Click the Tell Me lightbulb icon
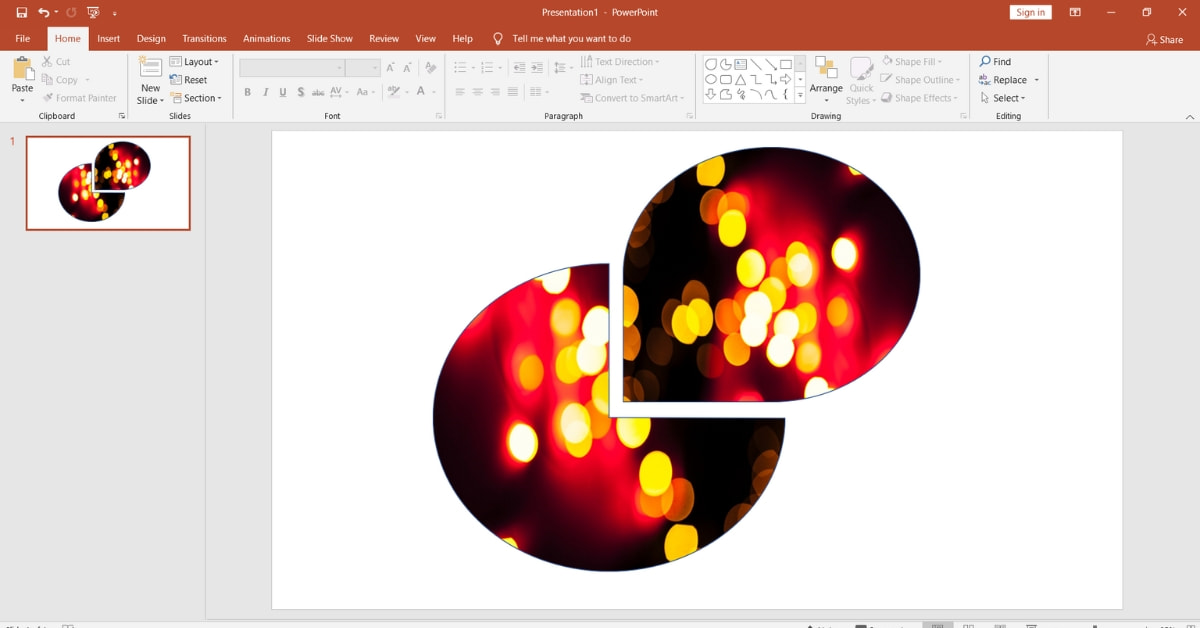1200x628 pixels. coord(498,38)
